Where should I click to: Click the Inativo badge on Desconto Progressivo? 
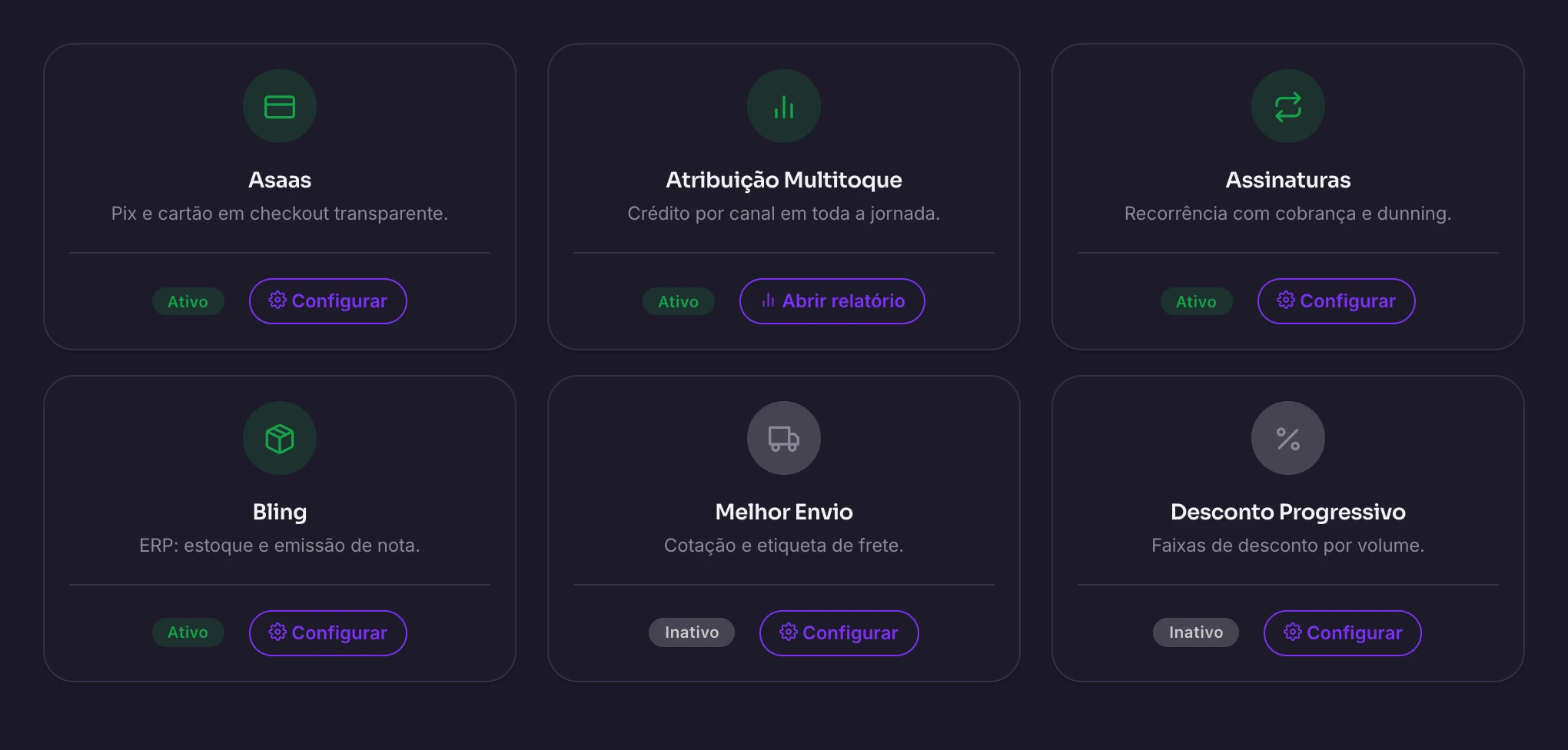pyautogui.click(x=1196, y=632)
